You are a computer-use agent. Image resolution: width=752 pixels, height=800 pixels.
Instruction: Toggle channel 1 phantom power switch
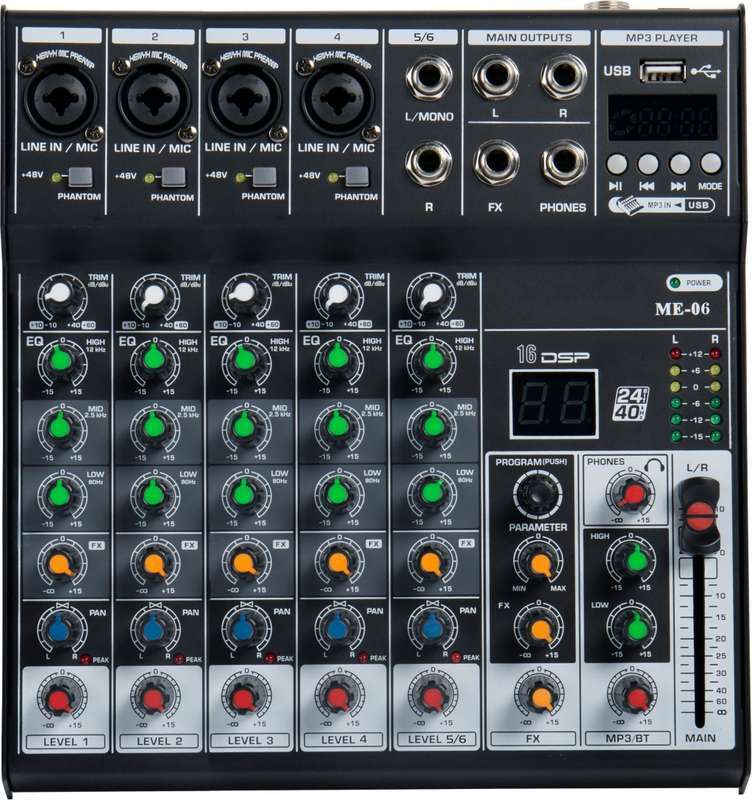pyautogui.click(x=81, y=178)
